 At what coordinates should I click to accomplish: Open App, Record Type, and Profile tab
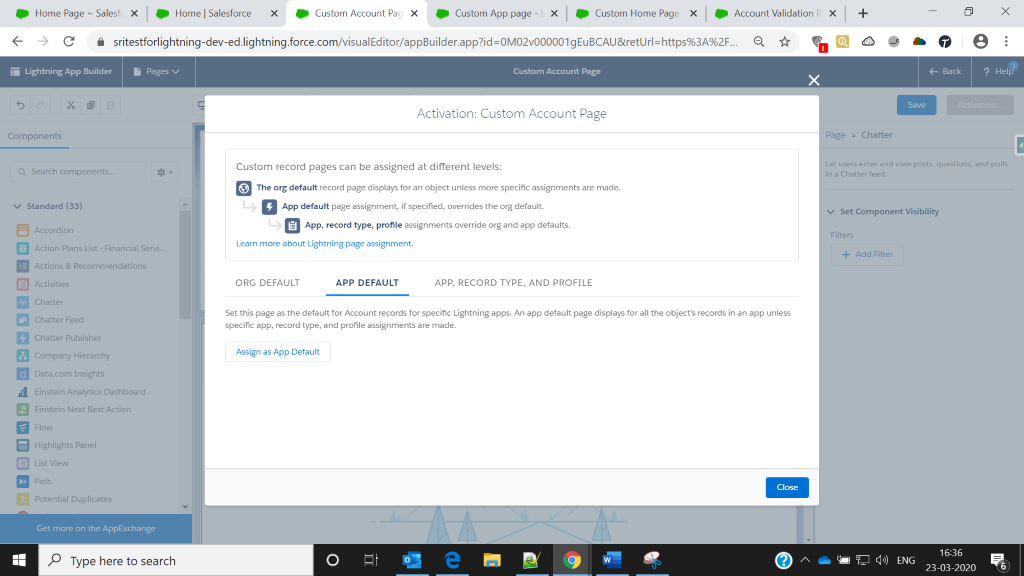click(513, 283)
